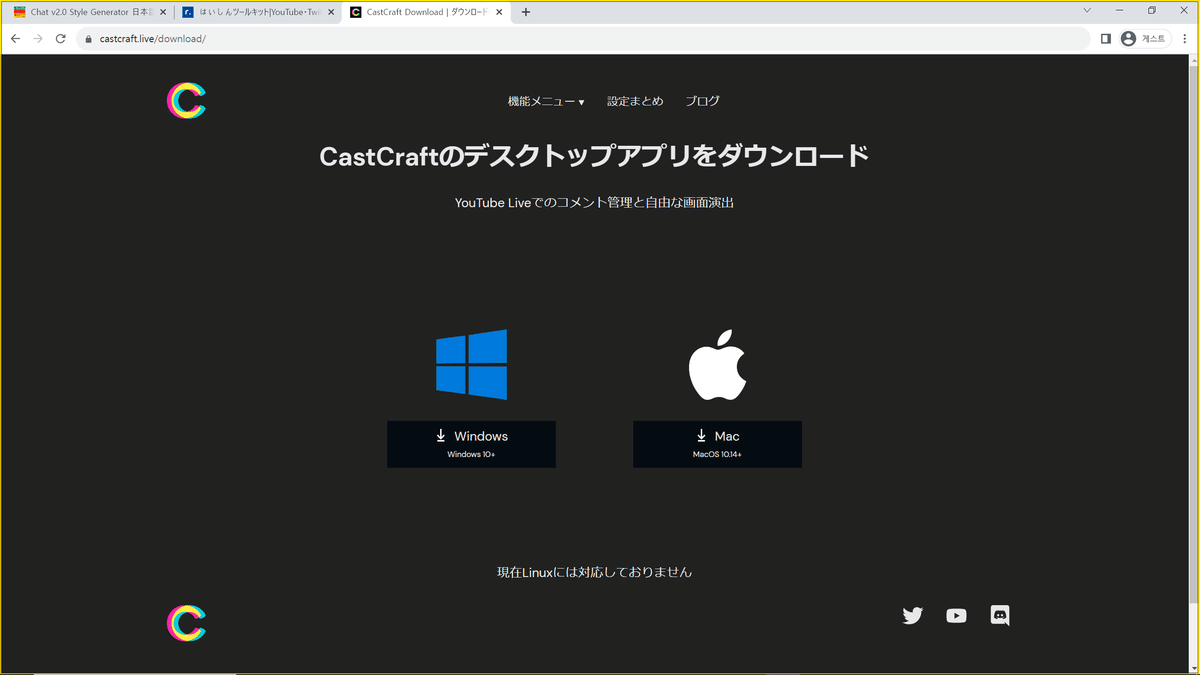Open the 設定まとめ menu item
1200x675 pixels.
pos(635,101)
